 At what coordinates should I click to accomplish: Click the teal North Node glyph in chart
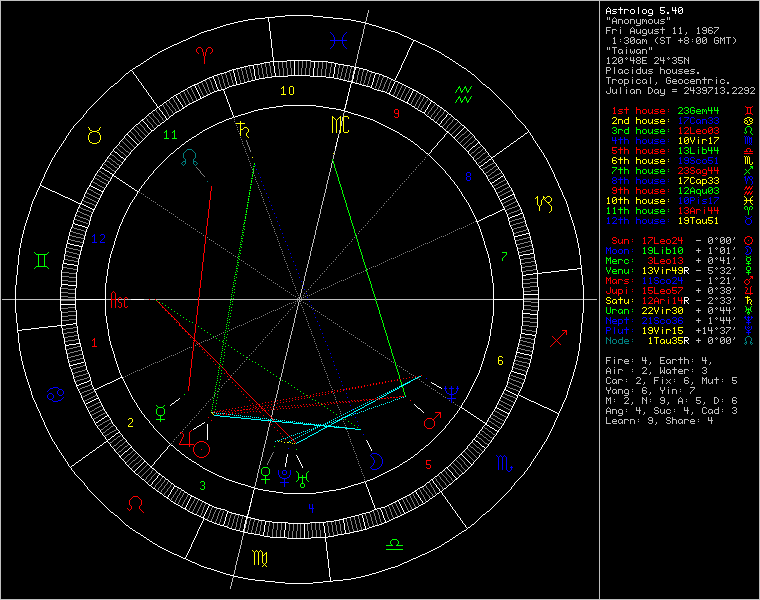click(x=189, y=158)
